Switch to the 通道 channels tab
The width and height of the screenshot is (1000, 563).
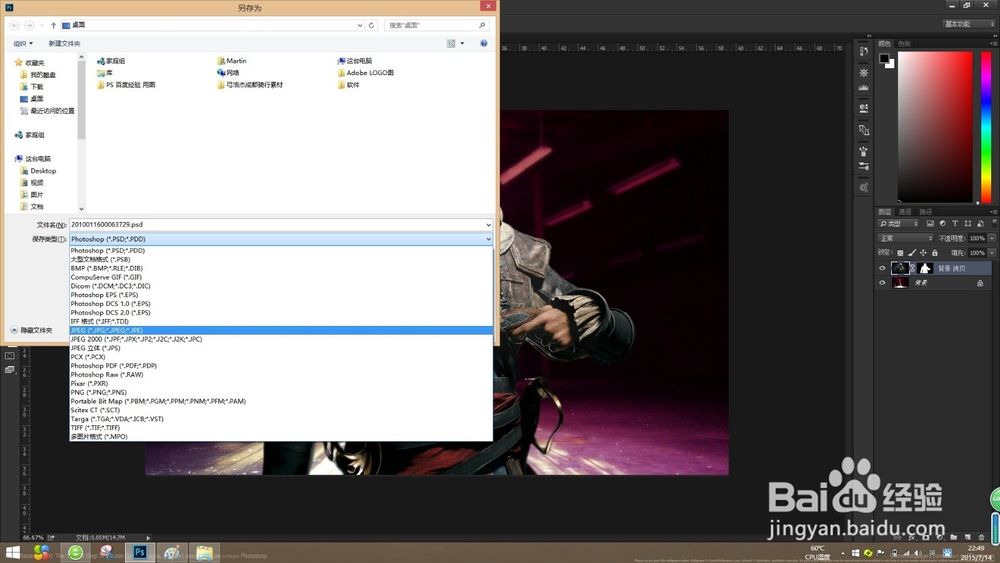(905, 212)
